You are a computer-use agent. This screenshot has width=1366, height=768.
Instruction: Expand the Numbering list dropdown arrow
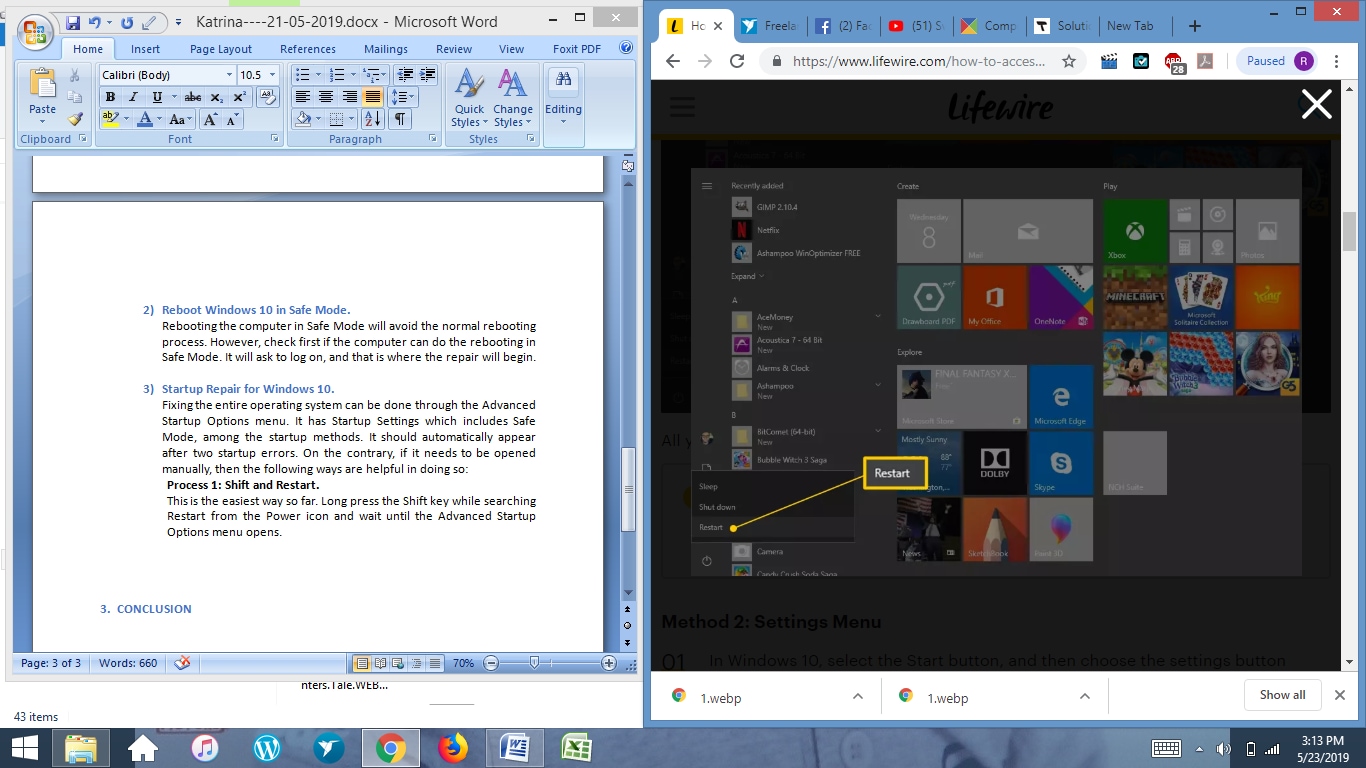[x=351, y=75]
